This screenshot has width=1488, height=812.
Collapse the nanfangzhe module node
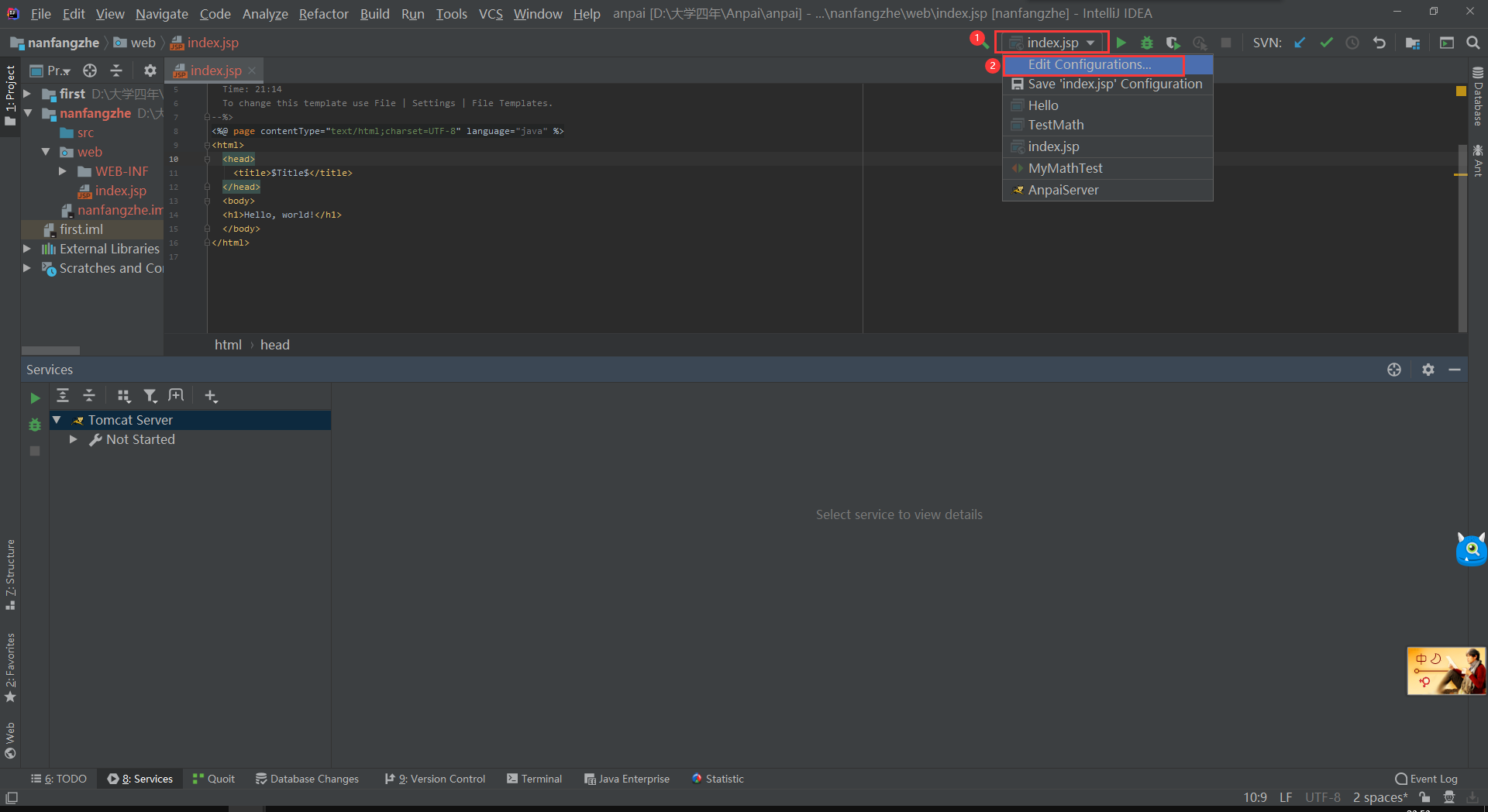coord(27,113)
